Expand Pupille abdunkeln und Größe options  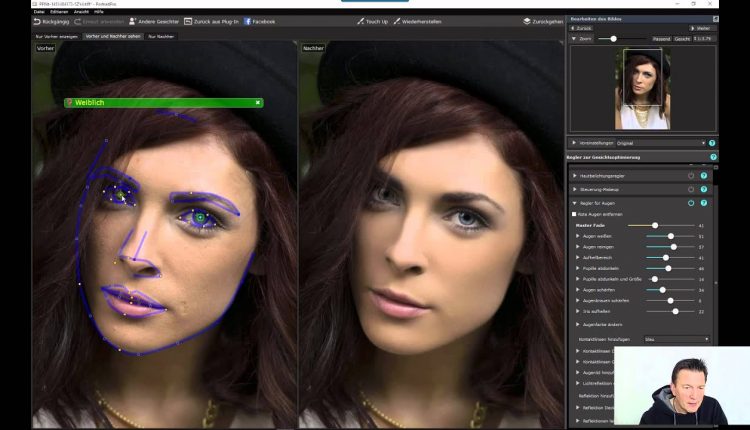tap(577, 279)
